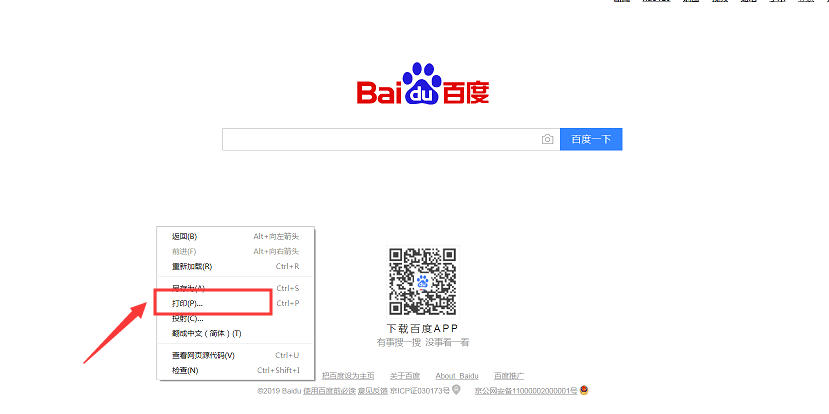Open the About Baidu link
Screen dimensions: 829x414
[458, 376]
